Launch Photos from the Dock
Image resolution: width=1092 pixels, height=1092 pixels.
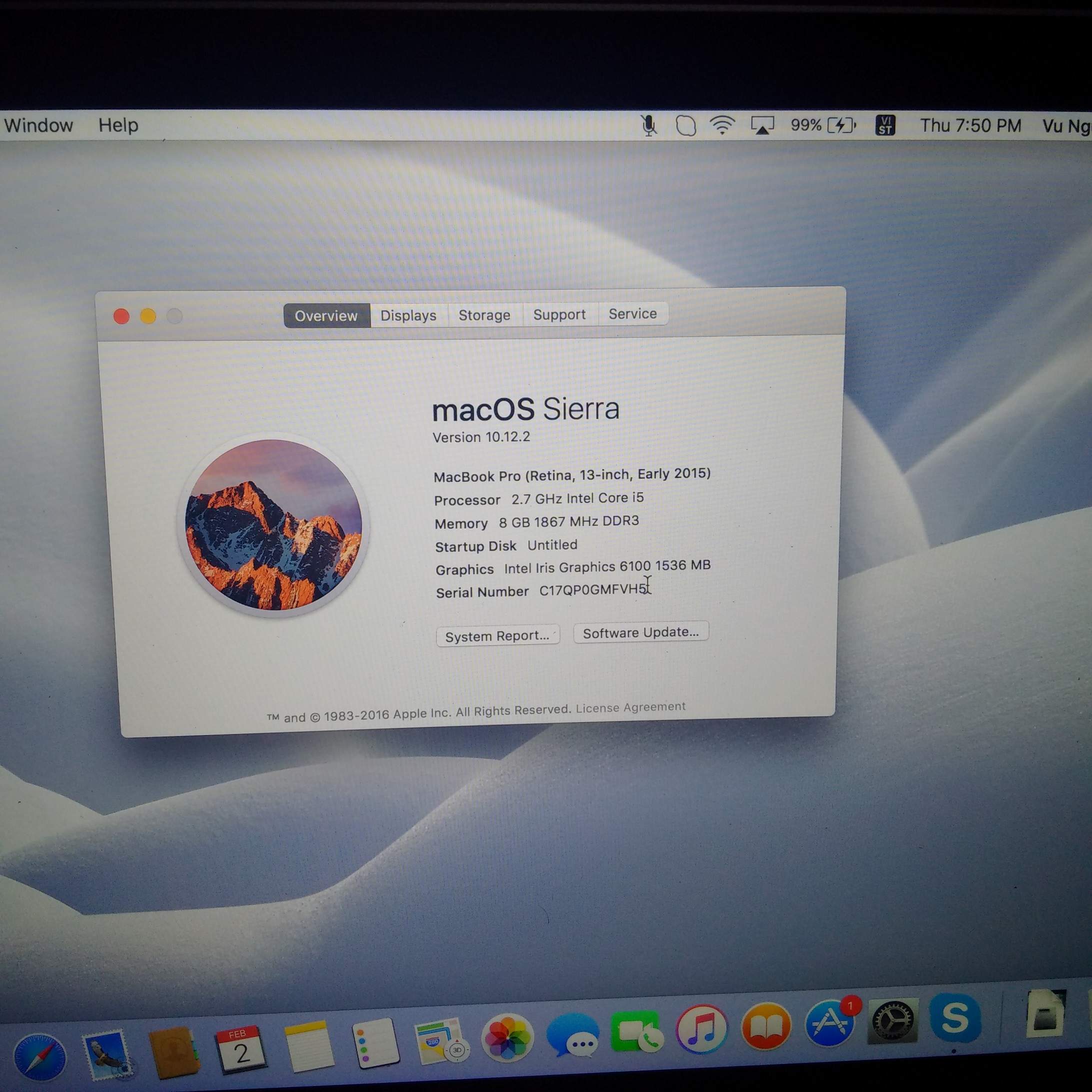tap(507, 1037)
